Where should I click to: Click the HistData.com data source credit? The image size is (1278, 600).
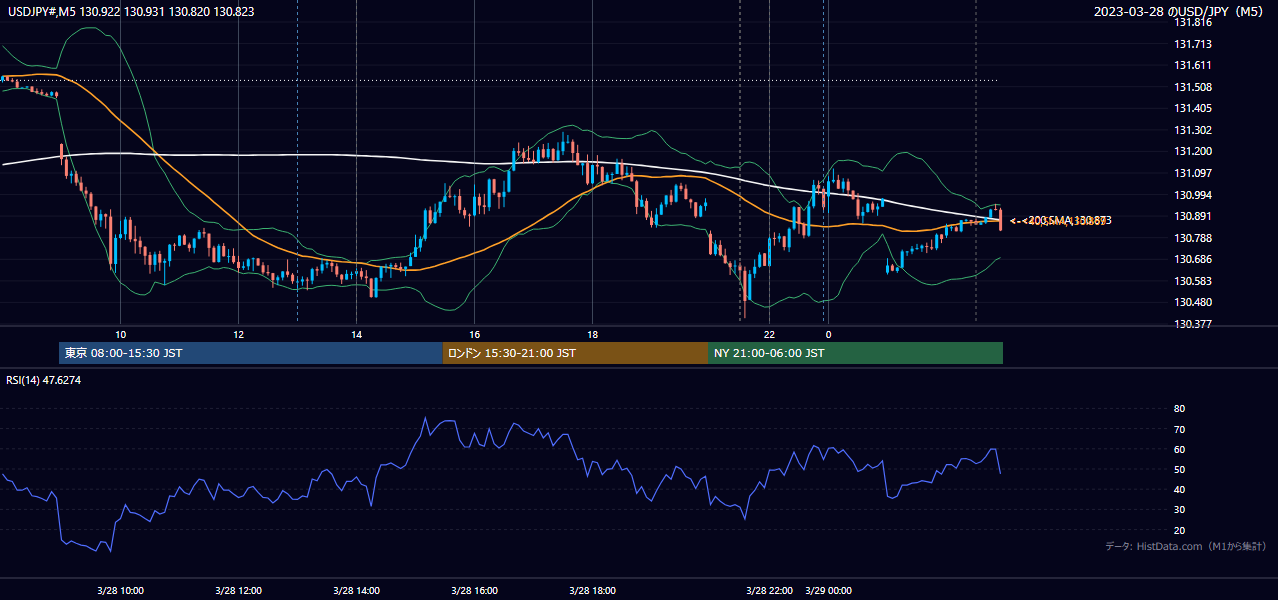pyautogui.click(x=1186, y=546)
